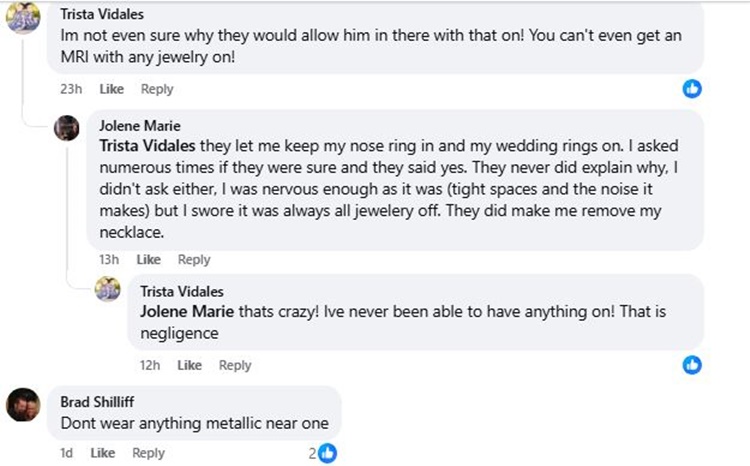Like Jolene Marie's nose ring comment

coord(148,260)
